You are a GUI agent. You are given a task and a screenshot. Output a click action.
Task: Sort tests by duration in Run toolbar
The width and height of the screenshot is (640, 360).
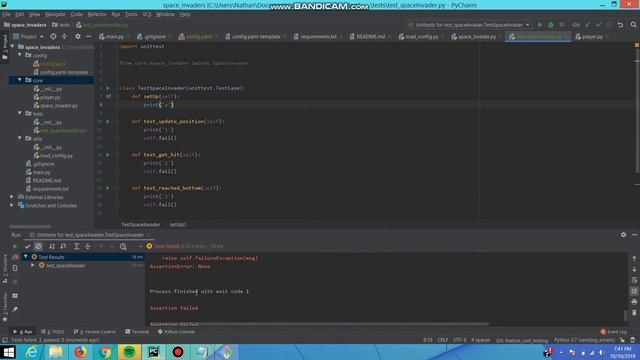point(63,246)
